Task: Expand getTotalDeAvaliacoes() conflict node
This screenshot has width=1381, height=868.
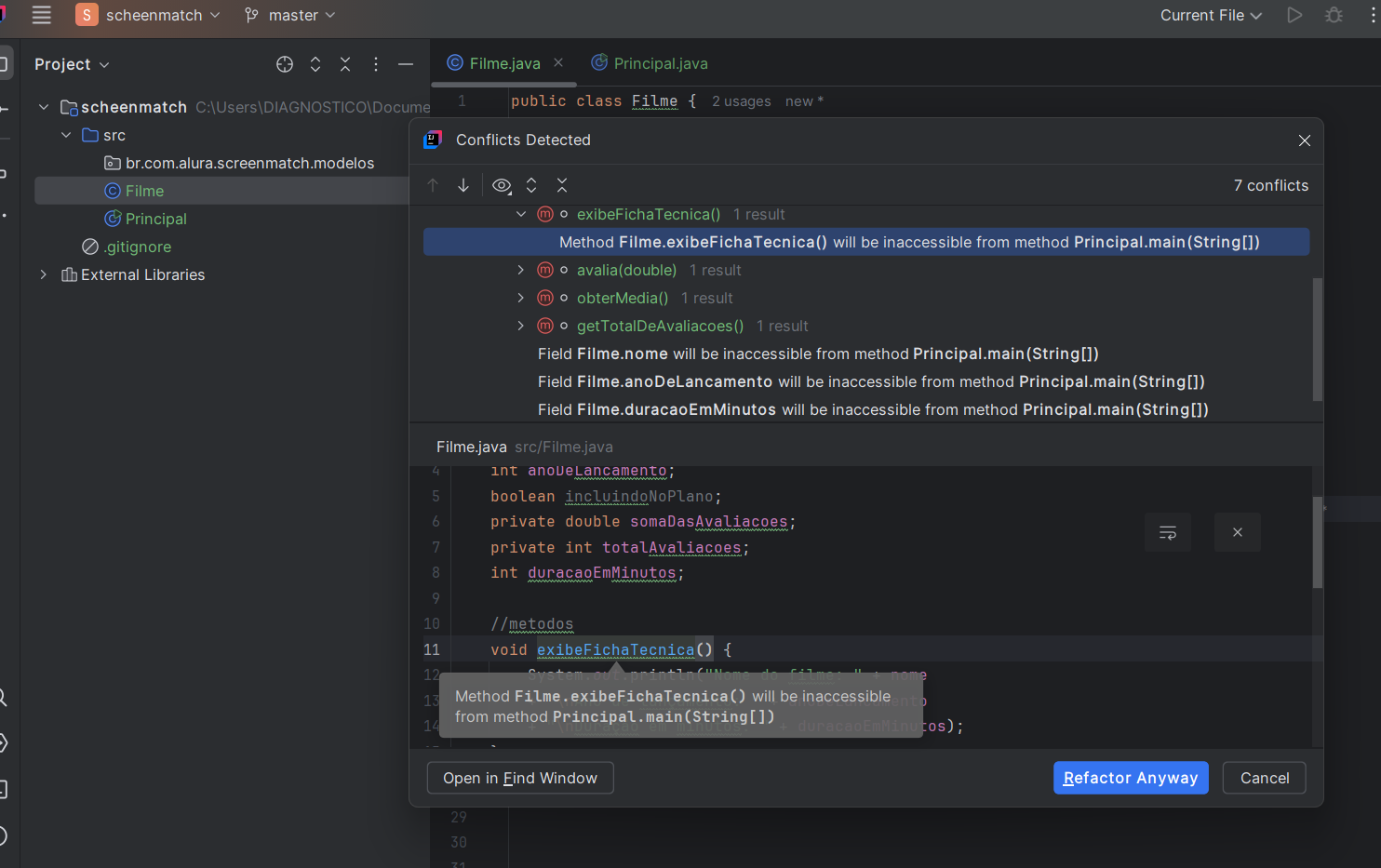Action: 521,326
